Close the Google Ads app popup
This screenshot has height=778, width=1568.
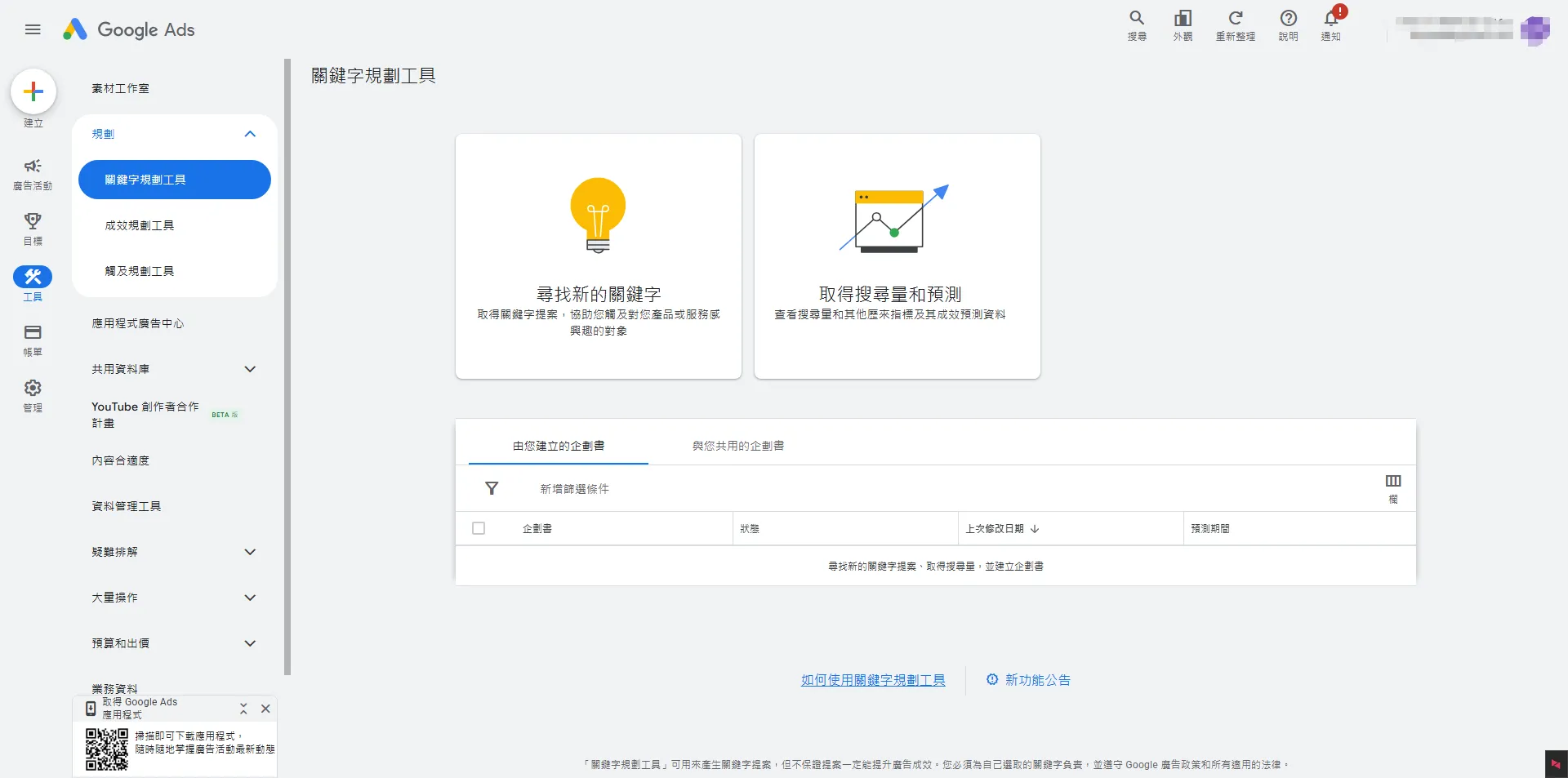pos(265,709)
